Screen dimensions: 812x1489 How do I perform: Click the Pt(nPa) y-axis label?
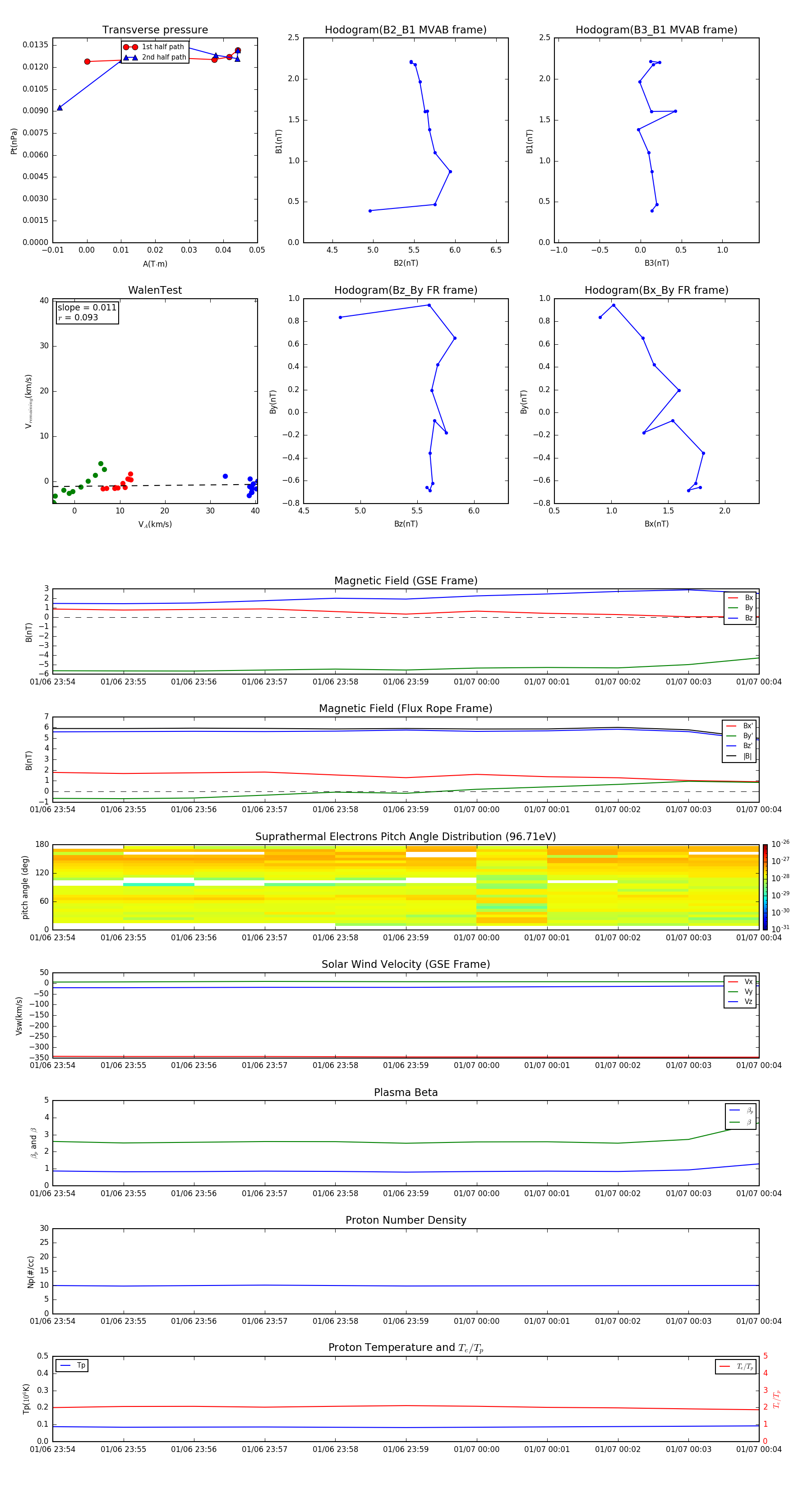pos(14,141)
